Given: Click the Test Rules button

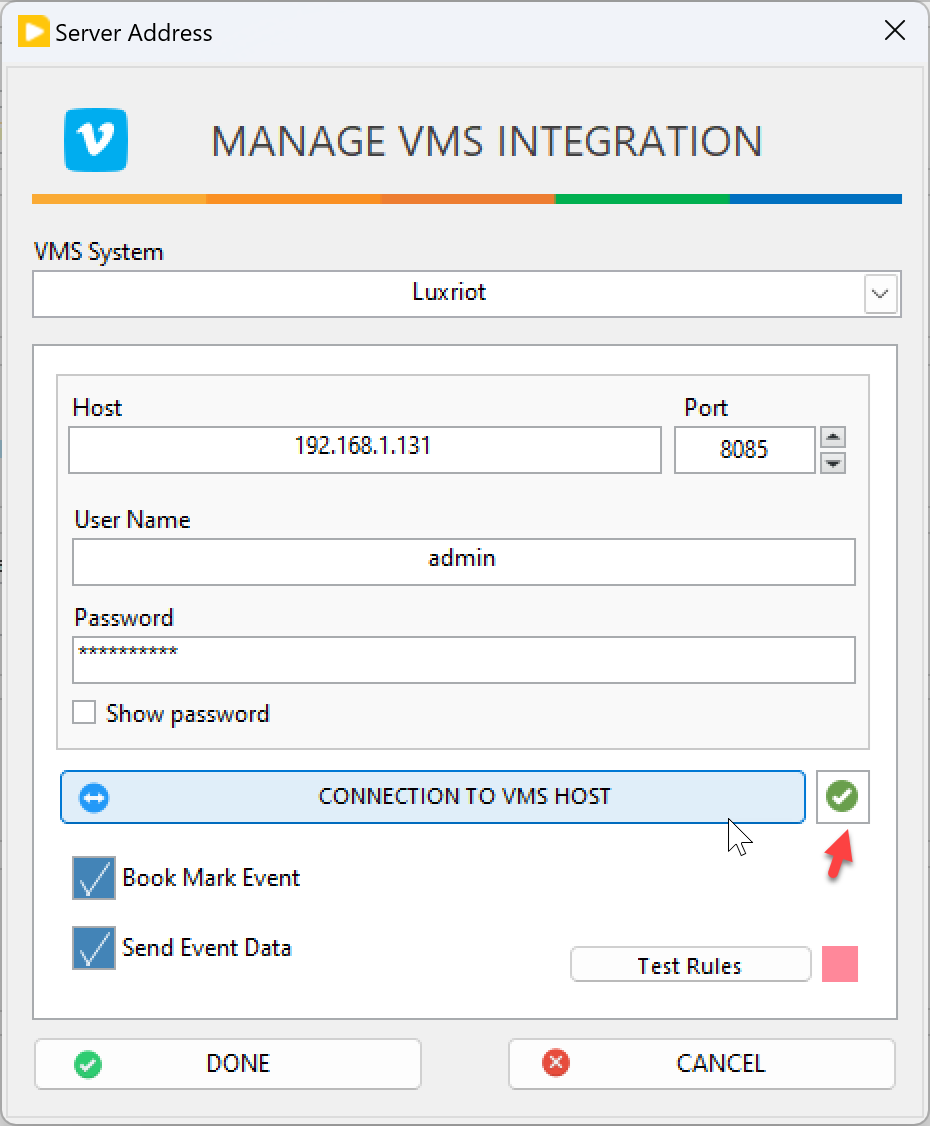Looking at the screenshot, I should [x=690, y=966].
